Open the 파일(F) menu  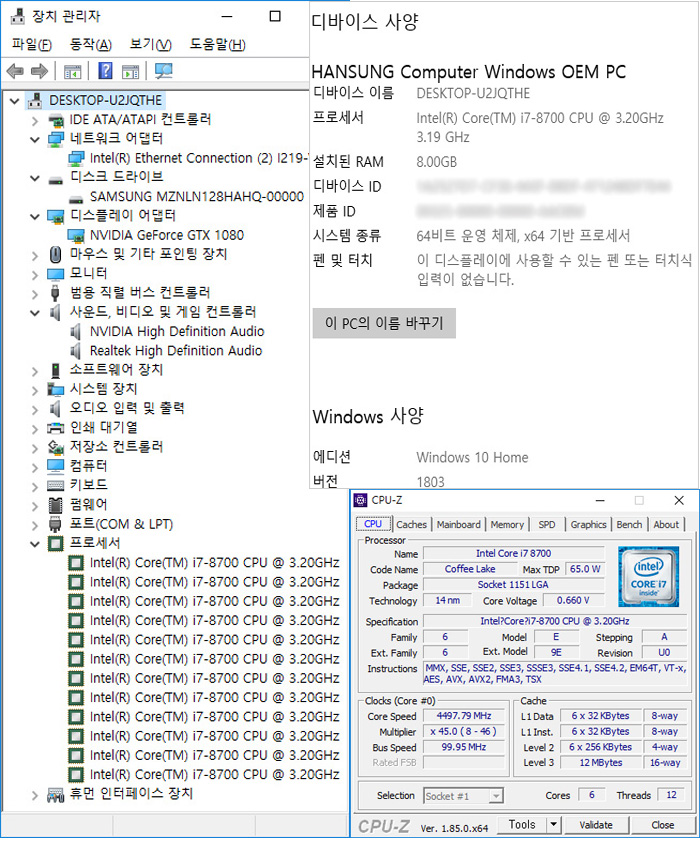(32, 44)
